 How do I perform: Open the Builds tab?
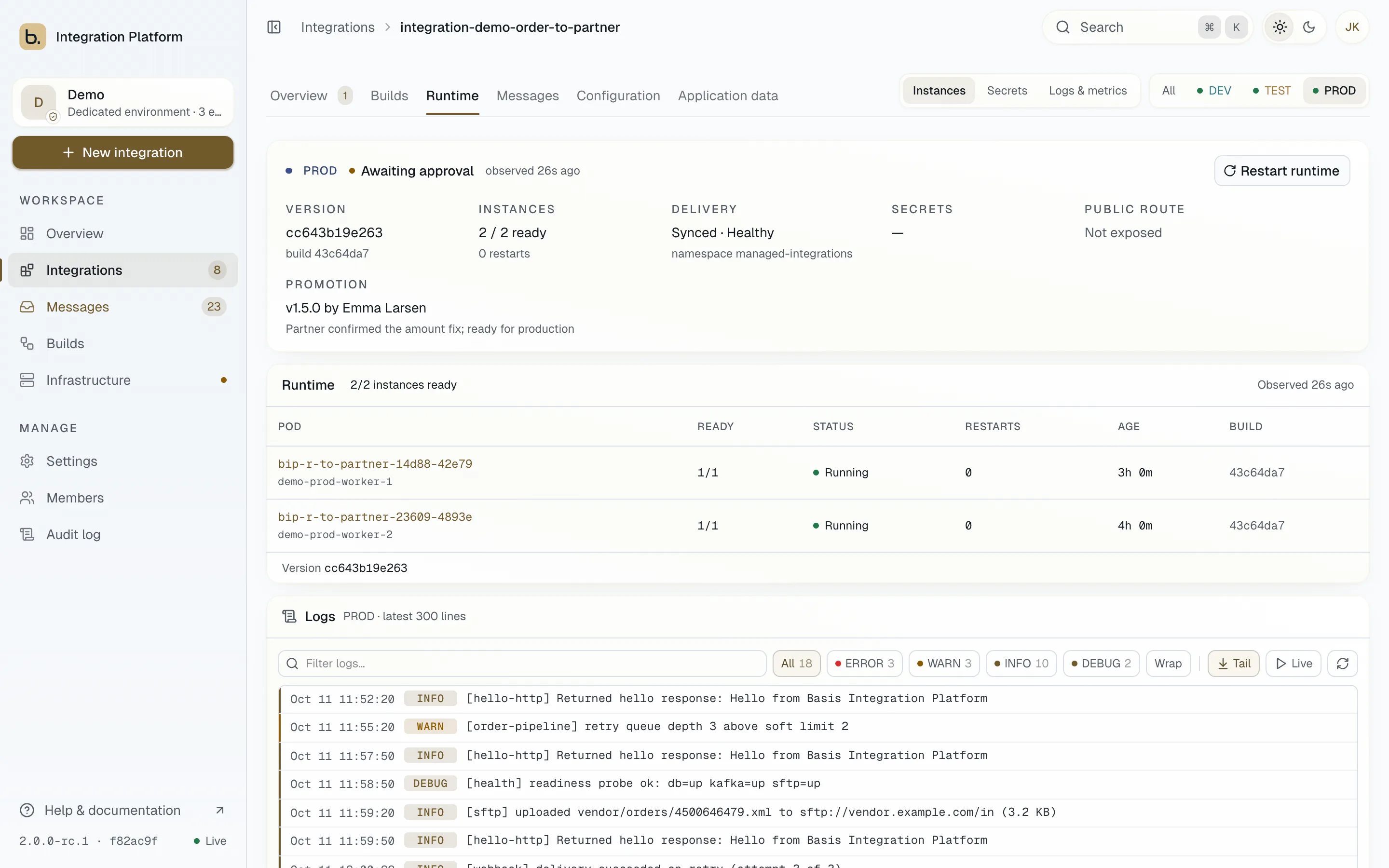tap(389, 96)
